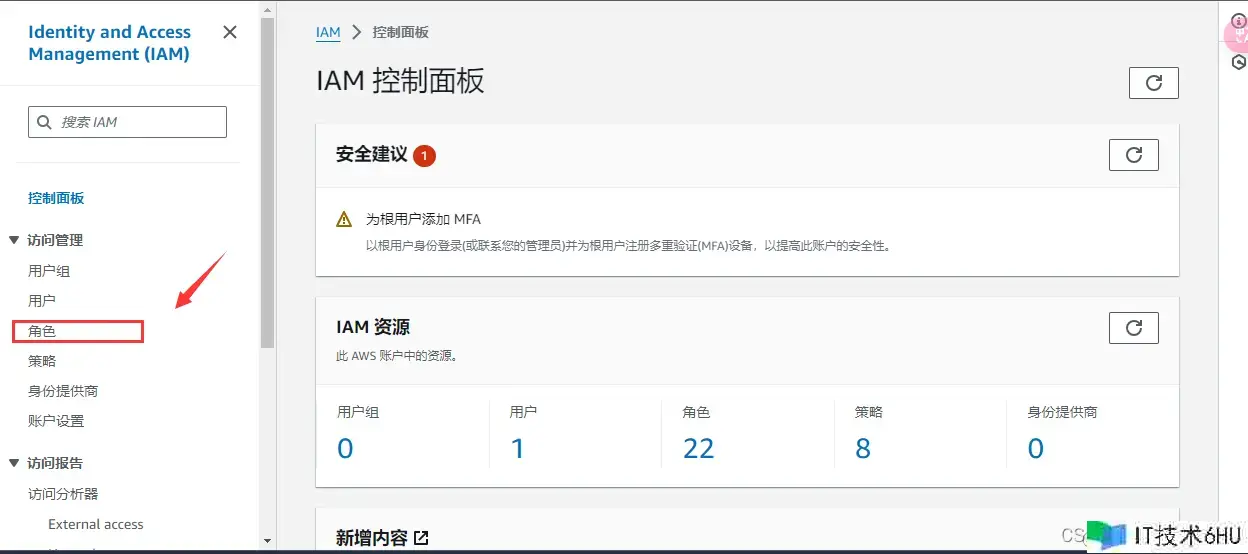Image resolution: width=1248 pixels, height=554 pixels.
Task: Open 控制面板 in the sidebar
Action: coord(56,198)
